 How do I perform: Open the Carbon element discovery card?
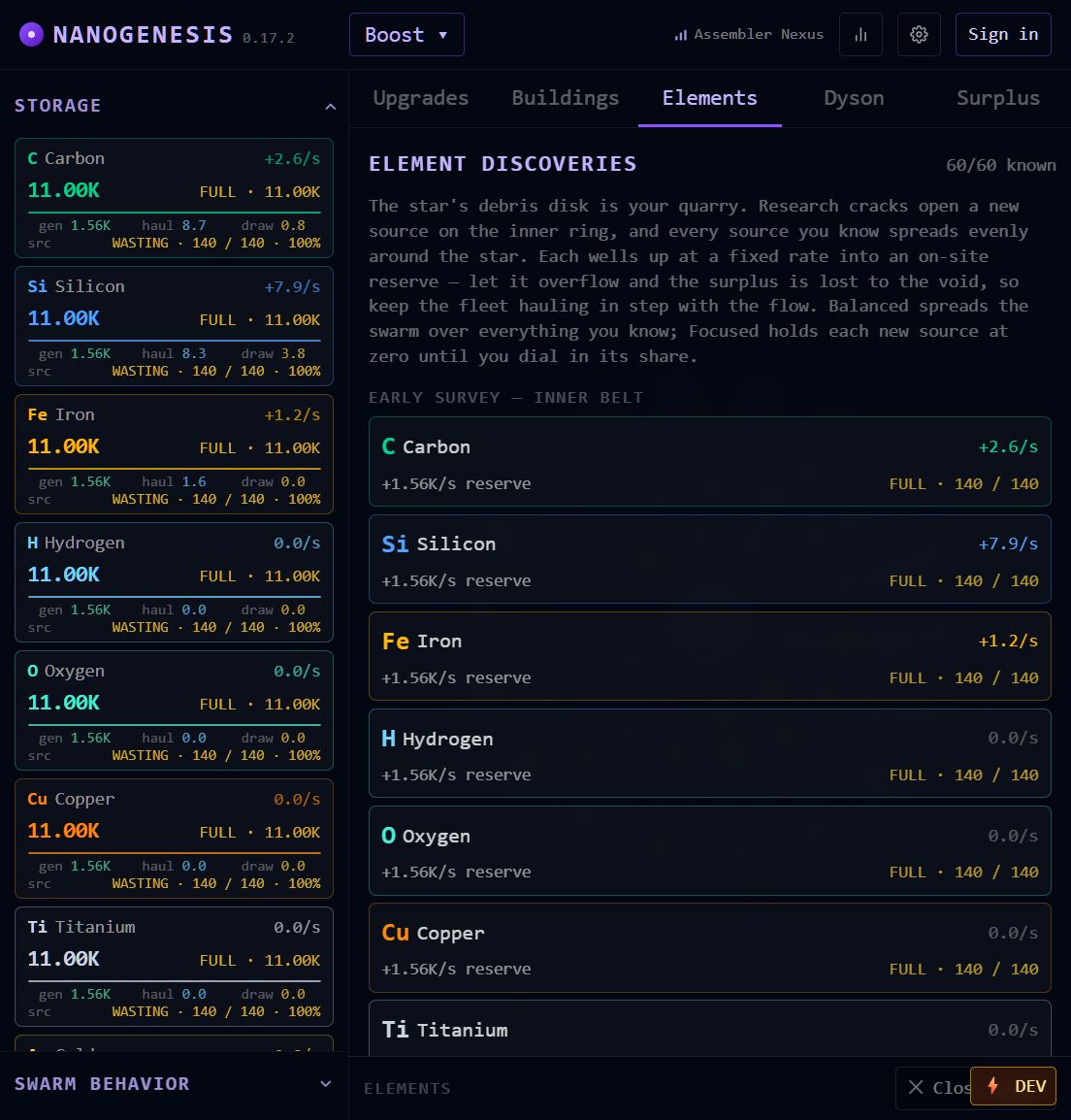coord(710,461)
